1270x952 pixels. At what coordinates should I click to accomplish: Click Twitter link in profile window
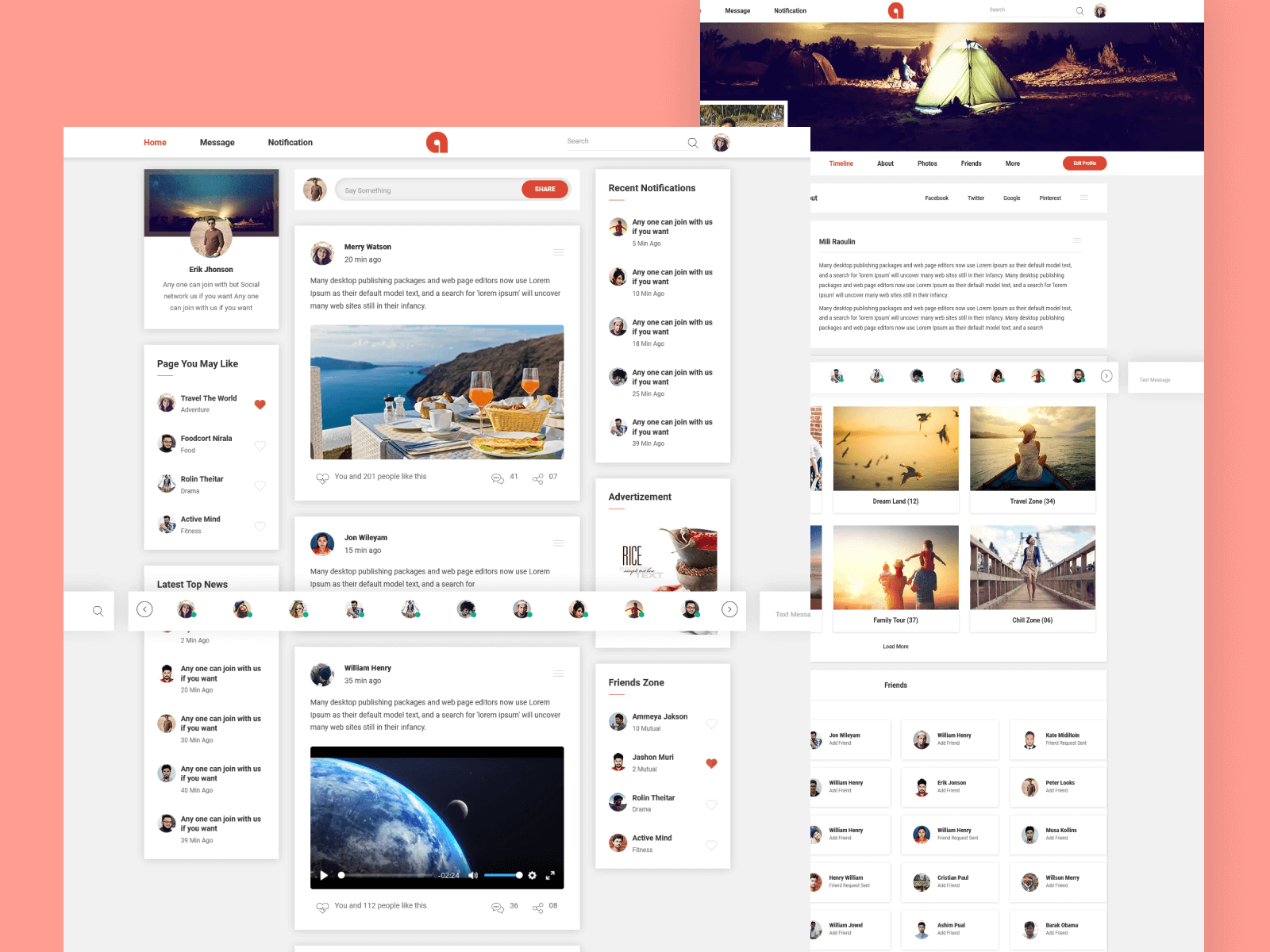pos(976,198)
